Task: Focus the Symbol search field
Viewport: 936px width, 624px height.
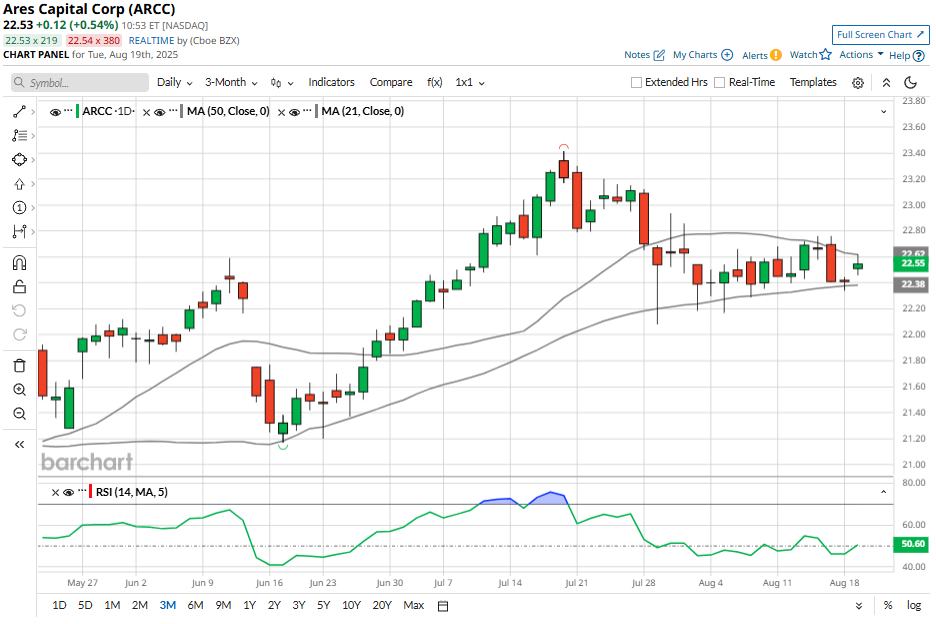Action: click(x=80, y=82)
